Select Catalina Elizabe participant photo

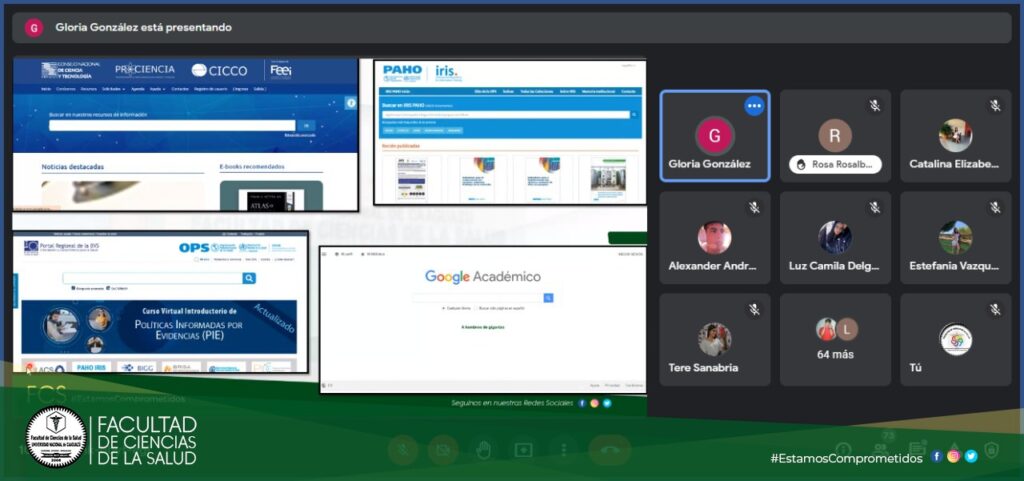tap(955, 136)
